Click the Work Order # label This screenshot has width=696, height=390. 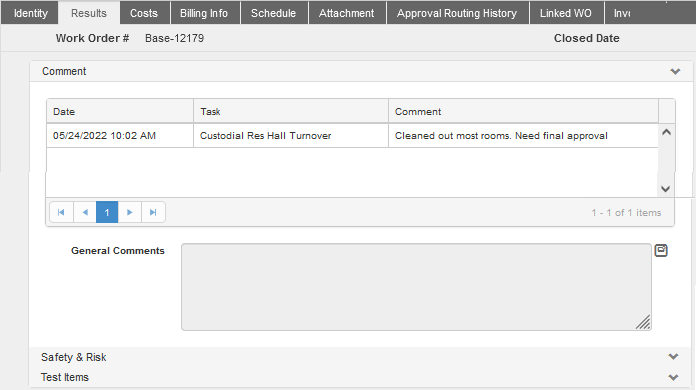(x=92, y=38)
